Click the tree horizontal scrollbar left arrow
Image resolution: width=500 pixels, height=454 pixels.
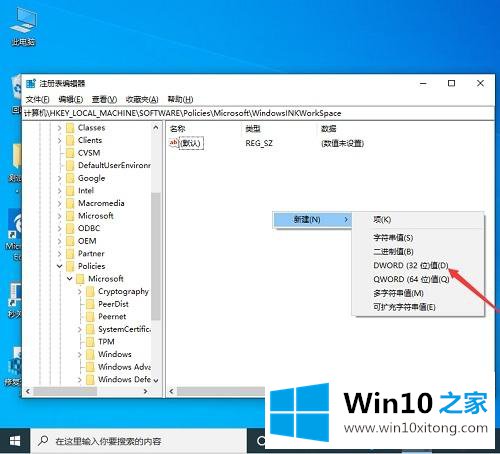click(x=28, y=391)
